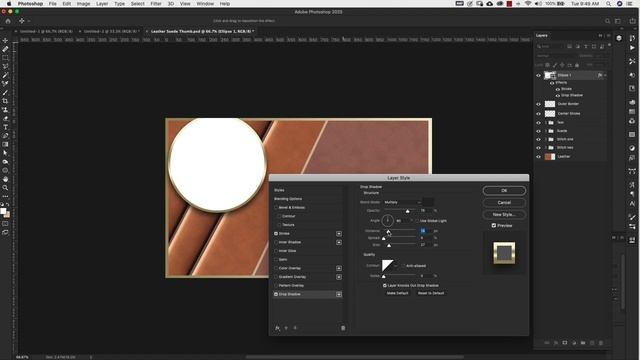The width and height of the screenshot is (640, 360).
Task: Toggle Layer Knocks Out Drop Shadow checkbox
Action: click(x=385, y=285)
